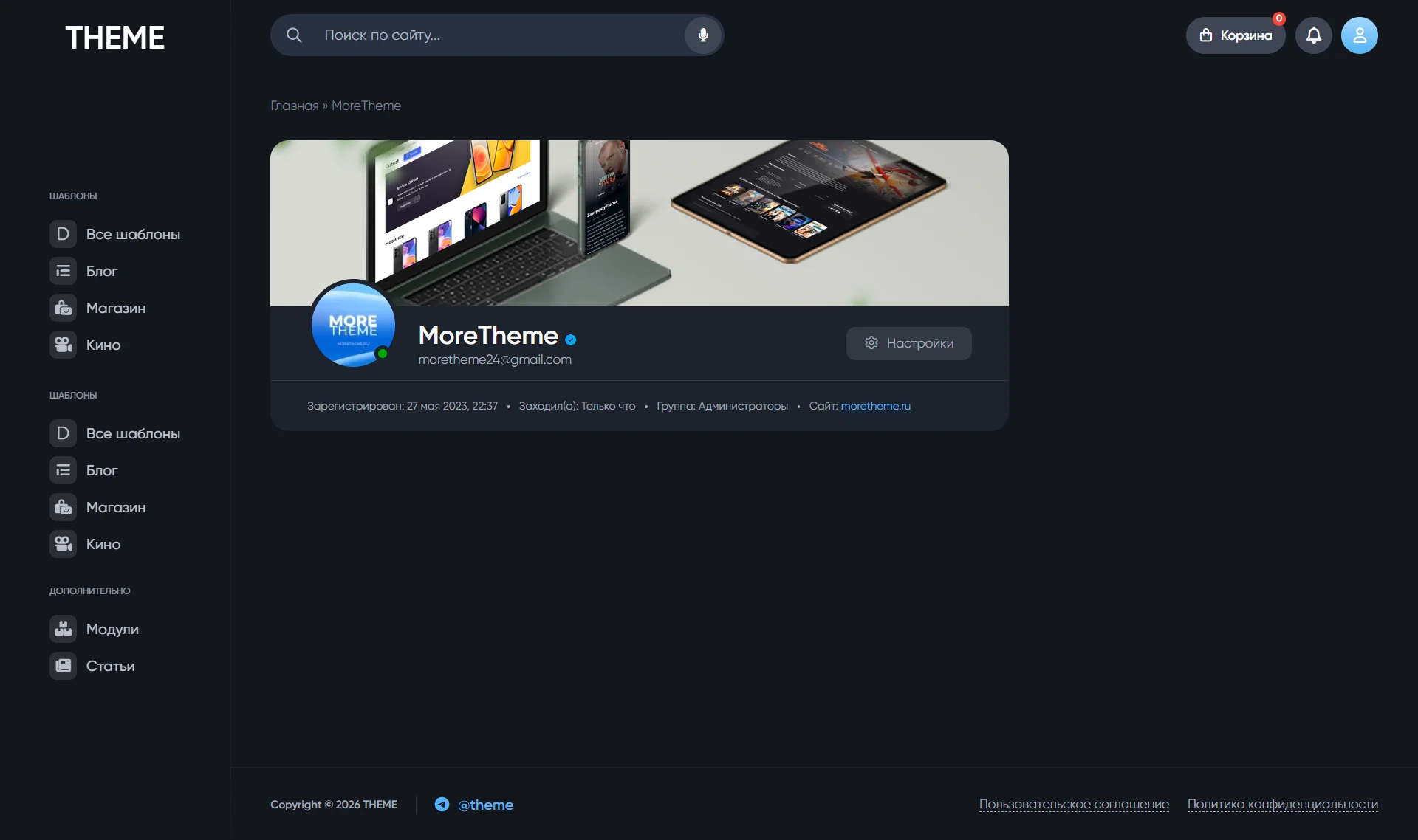Go to the second Блог menu item

click(84, 470)
